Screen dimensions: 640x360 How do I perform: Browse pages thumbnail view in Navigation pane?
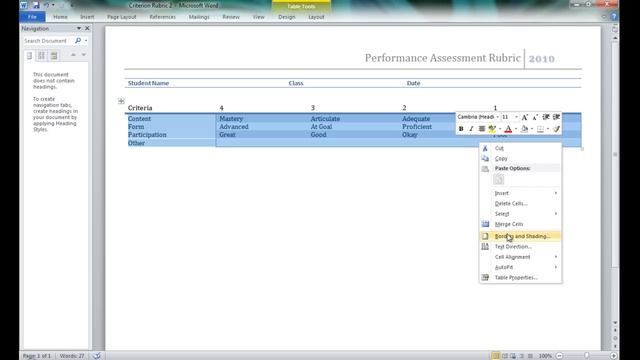(x=41, y=56)
